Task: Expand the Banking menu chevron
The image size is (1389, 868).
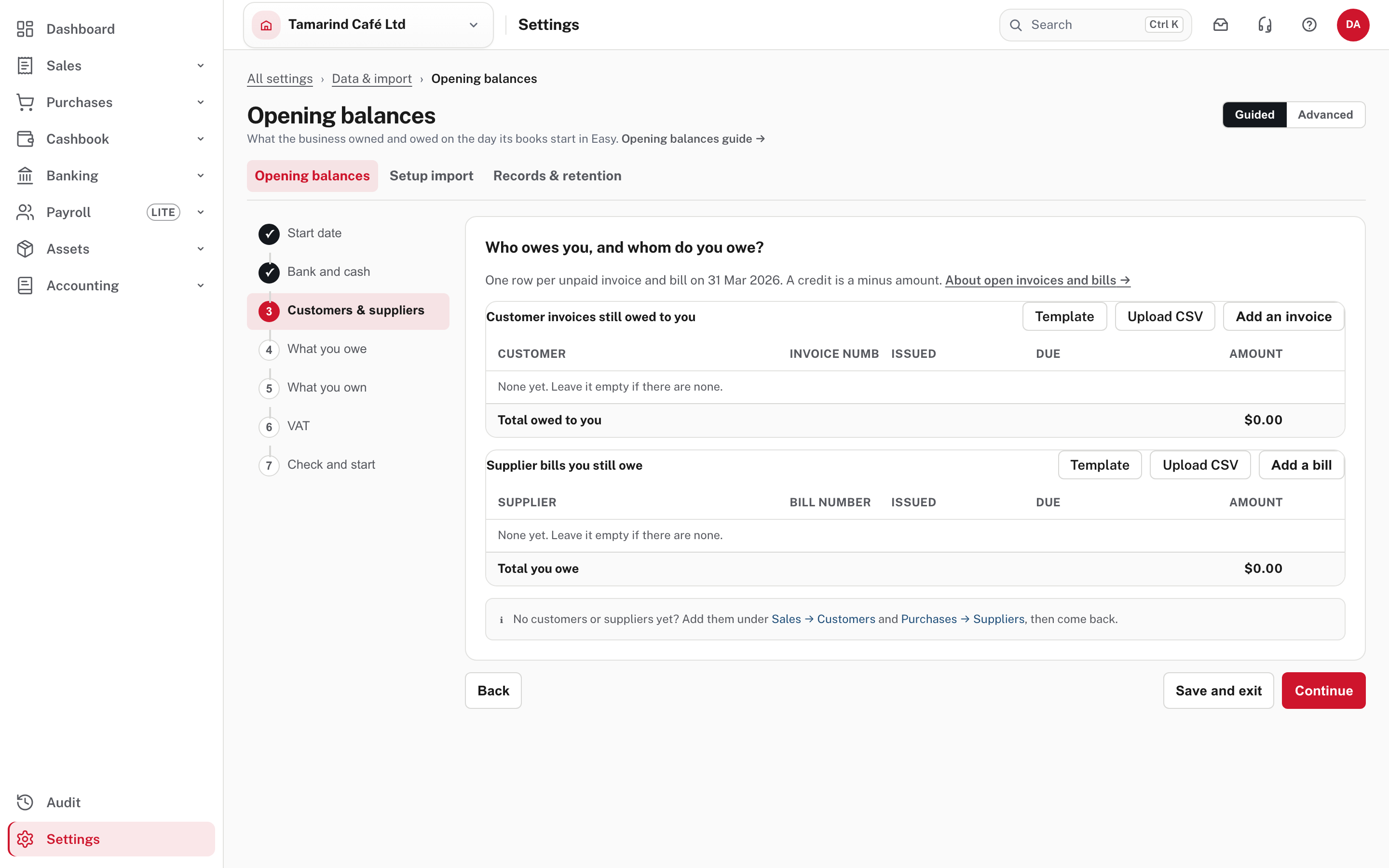Action: [201, 176]
